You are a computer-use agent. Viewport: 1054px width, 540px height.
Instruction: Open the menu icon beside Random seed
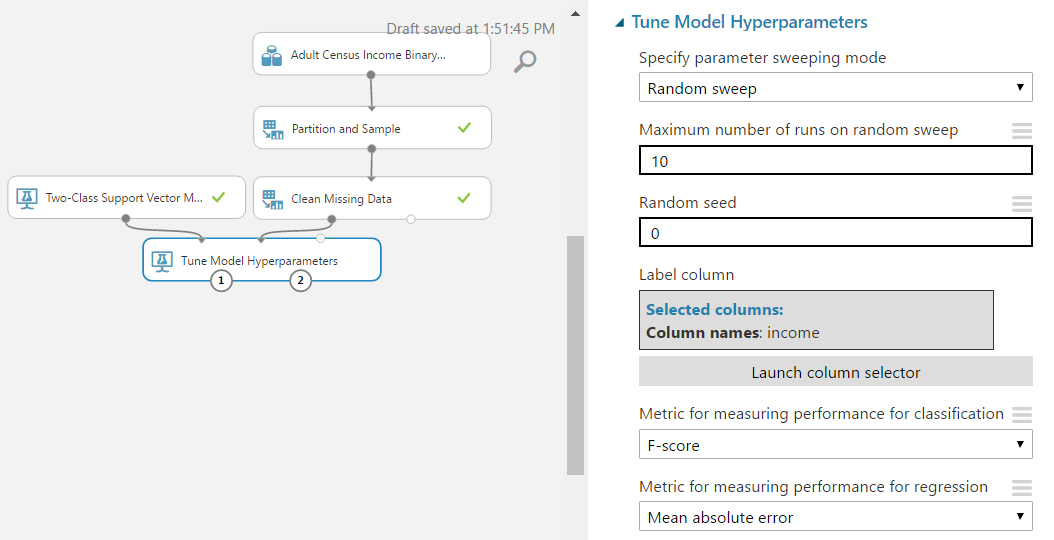1022,203
